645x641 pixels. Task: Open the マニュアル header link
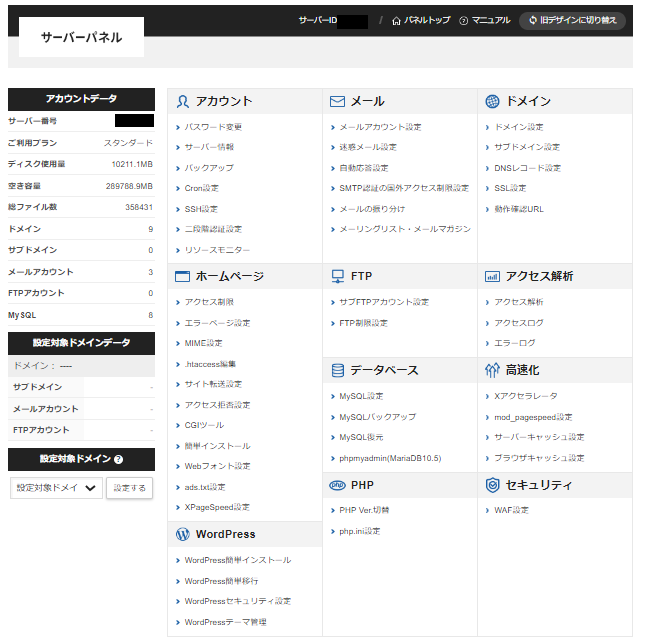click(x=484, y=20)
